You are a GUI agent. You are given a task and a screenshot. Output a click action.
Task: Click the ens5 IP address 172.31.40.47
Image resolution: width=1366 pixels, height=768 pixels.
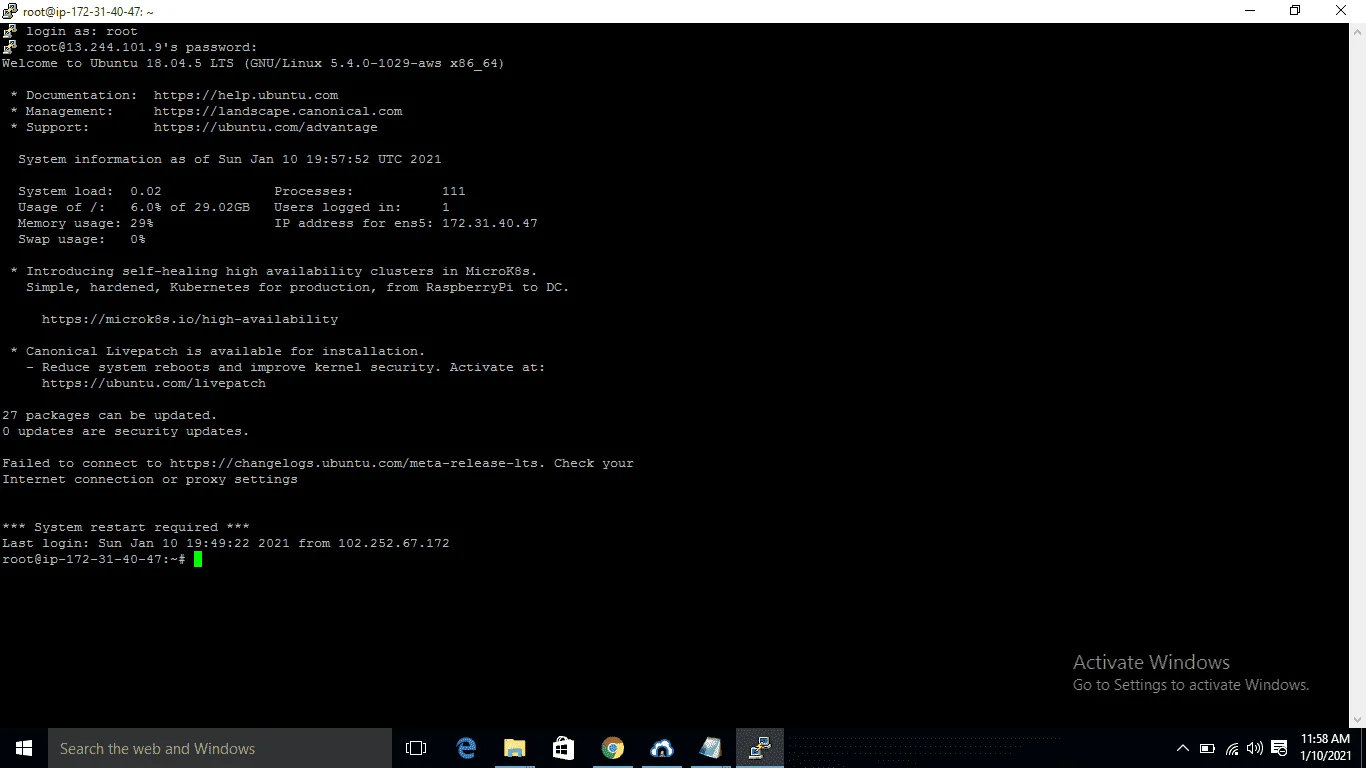point(490,223)
